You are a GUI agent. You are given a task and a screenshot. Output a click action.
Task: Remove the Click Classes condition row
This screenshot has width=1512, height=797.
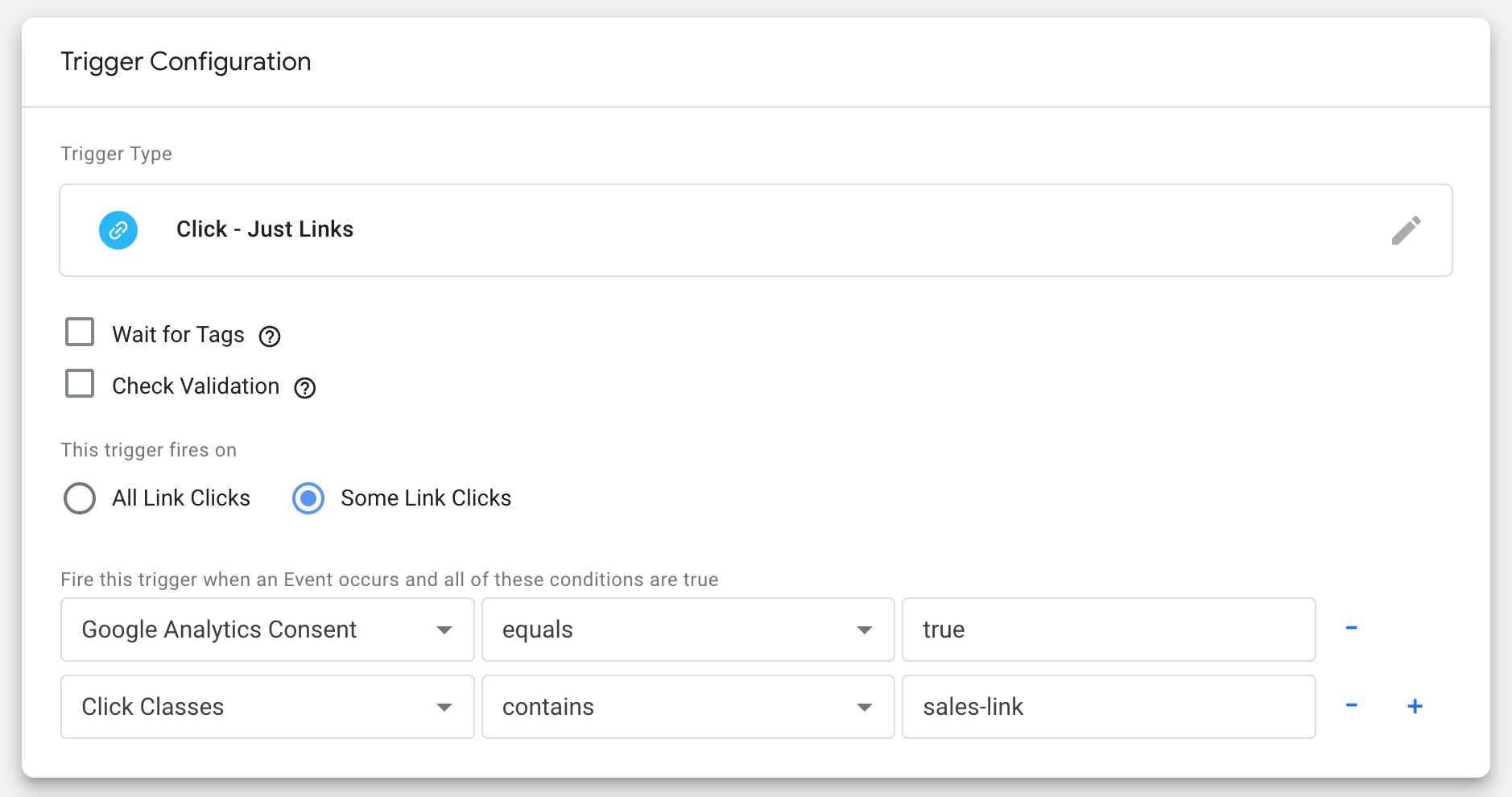pos(1352,706)
